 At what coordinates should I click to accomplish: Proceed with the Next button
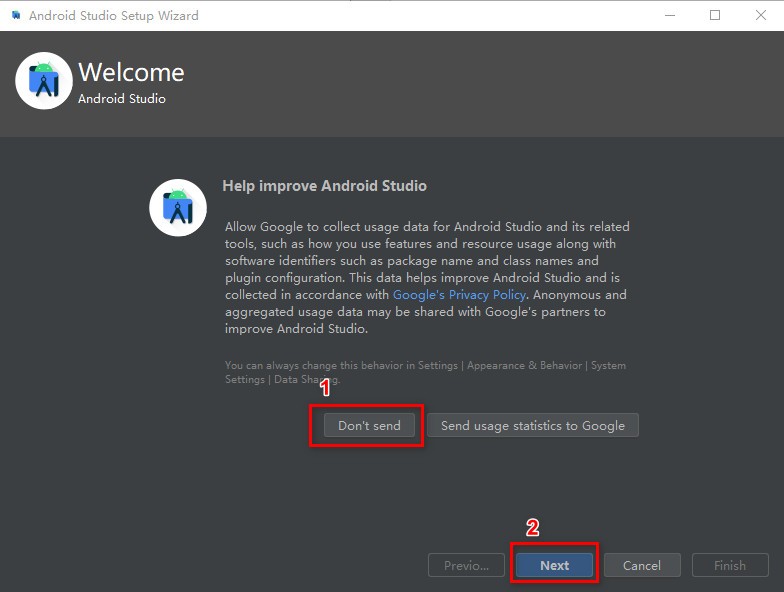(554, 565)
